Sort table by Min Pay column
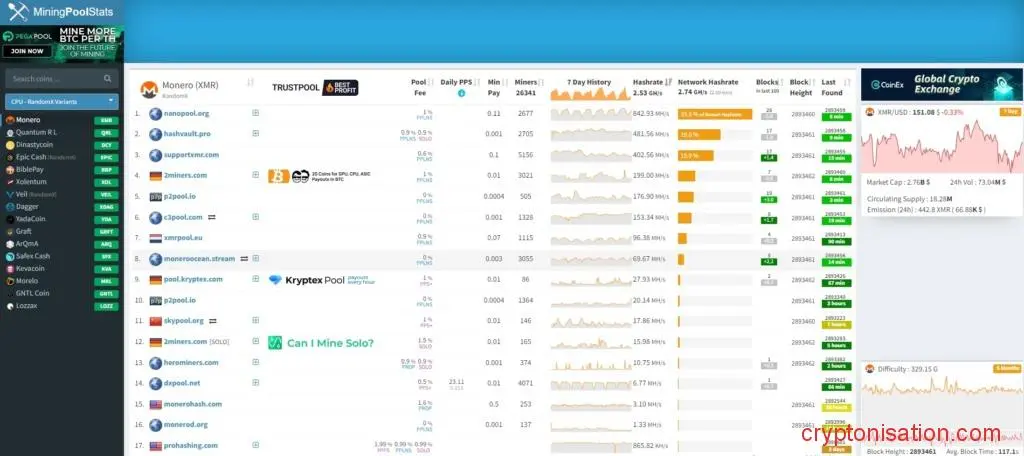1024x456 pixels. tap(505, 82)
